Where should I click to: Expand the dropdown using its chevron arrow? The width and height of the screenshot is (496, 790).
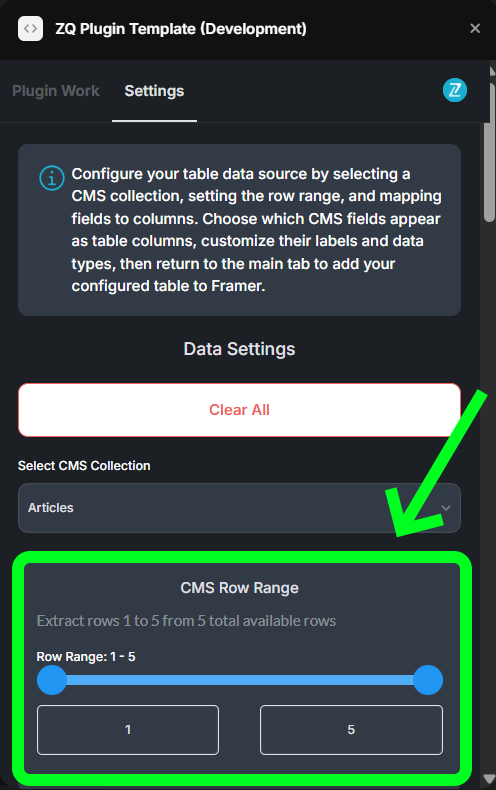click(446, 508)
